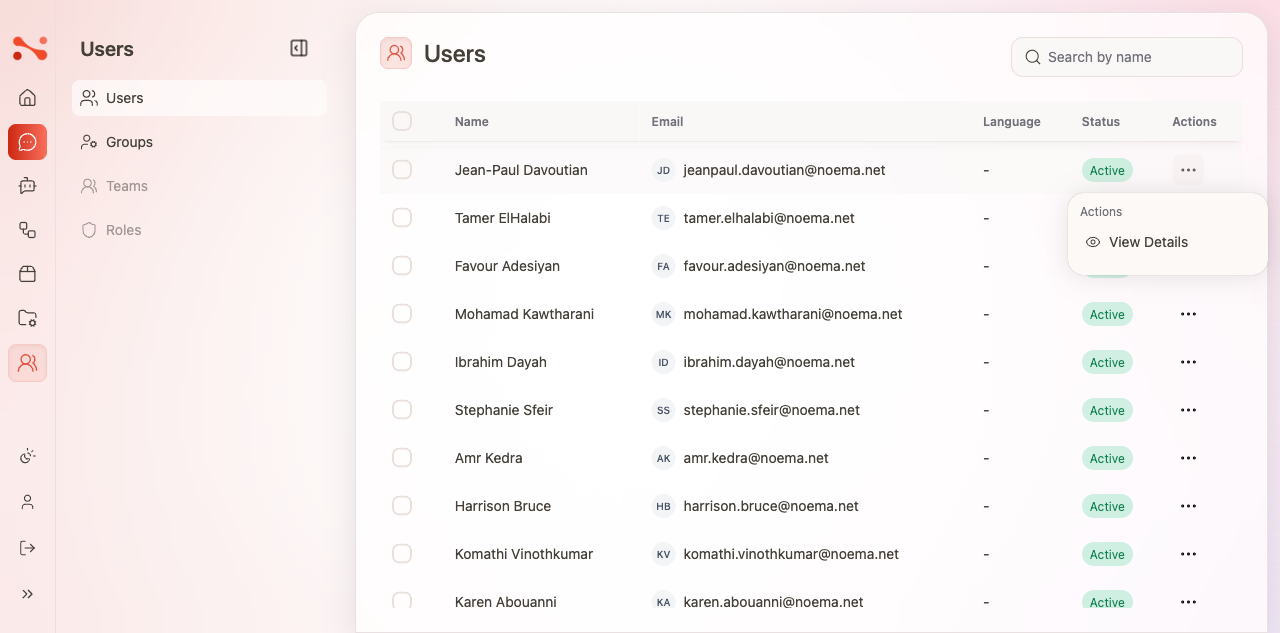Click the Status column header
This screenshot has width=1280, height=633.
pyautogui.click(x=1101, y=121)
